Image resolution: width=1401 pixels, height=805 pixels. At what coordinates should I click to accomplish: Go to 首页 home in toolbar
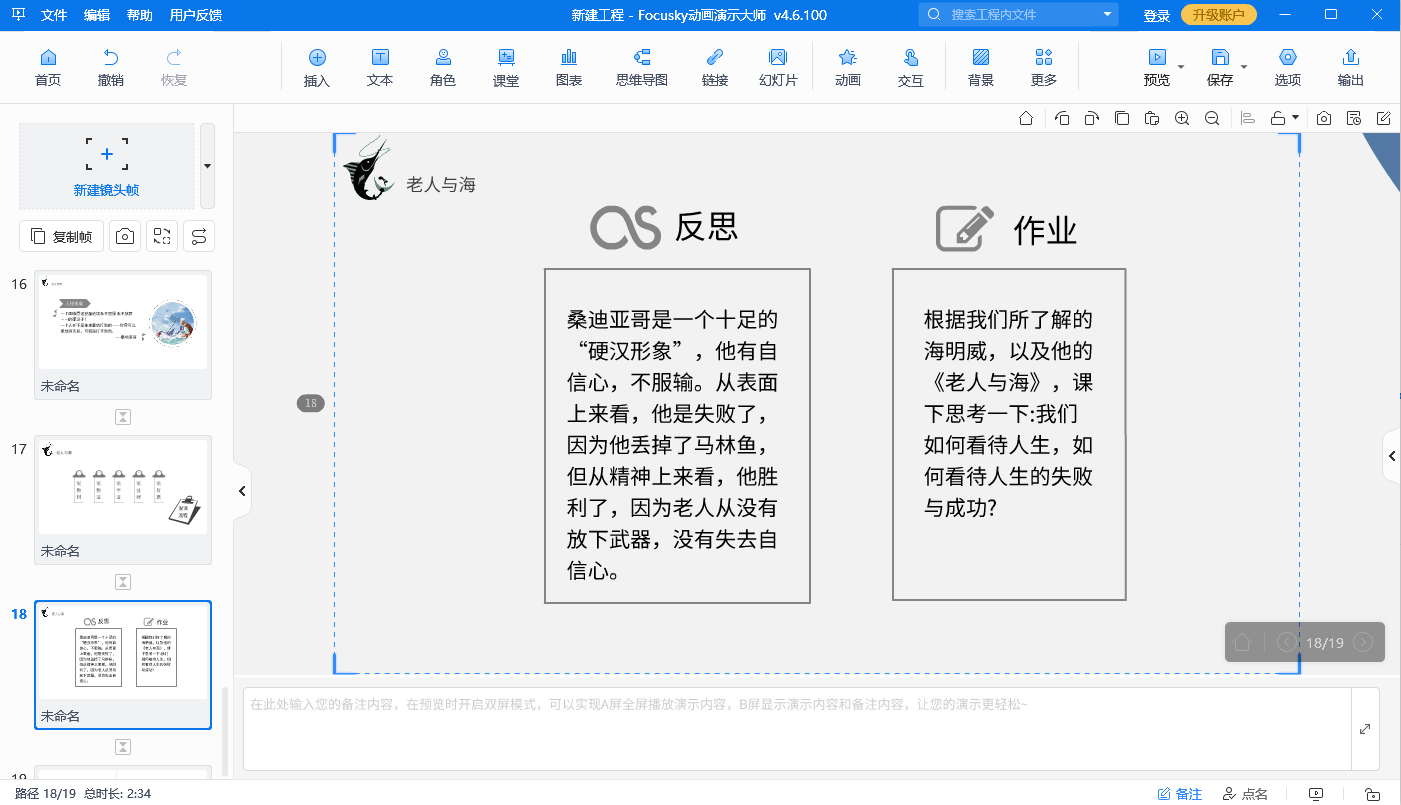tap(47, 67)
